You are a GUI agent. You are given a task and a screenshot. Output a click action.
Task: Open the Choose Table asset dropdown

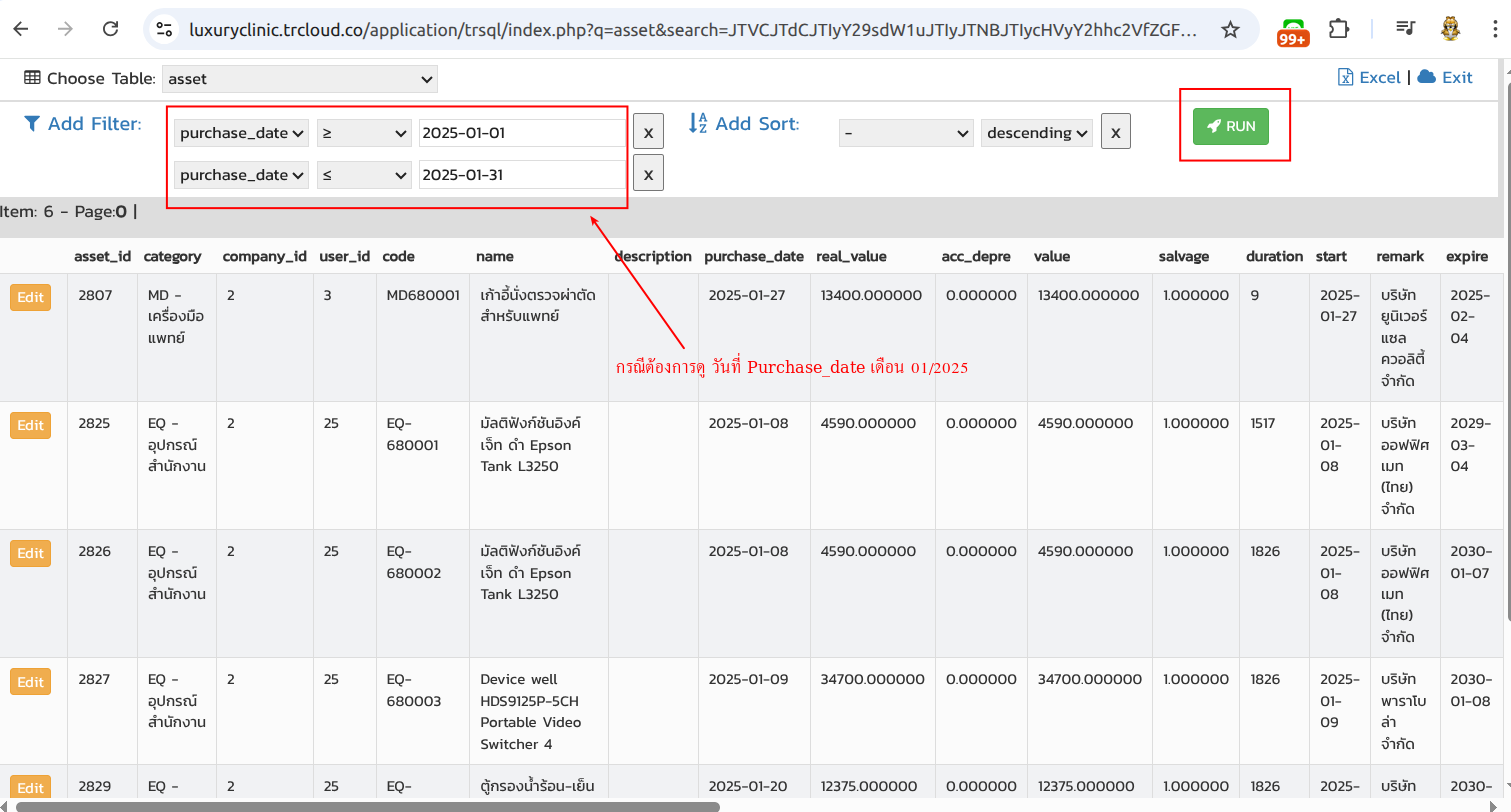point(300,78)
